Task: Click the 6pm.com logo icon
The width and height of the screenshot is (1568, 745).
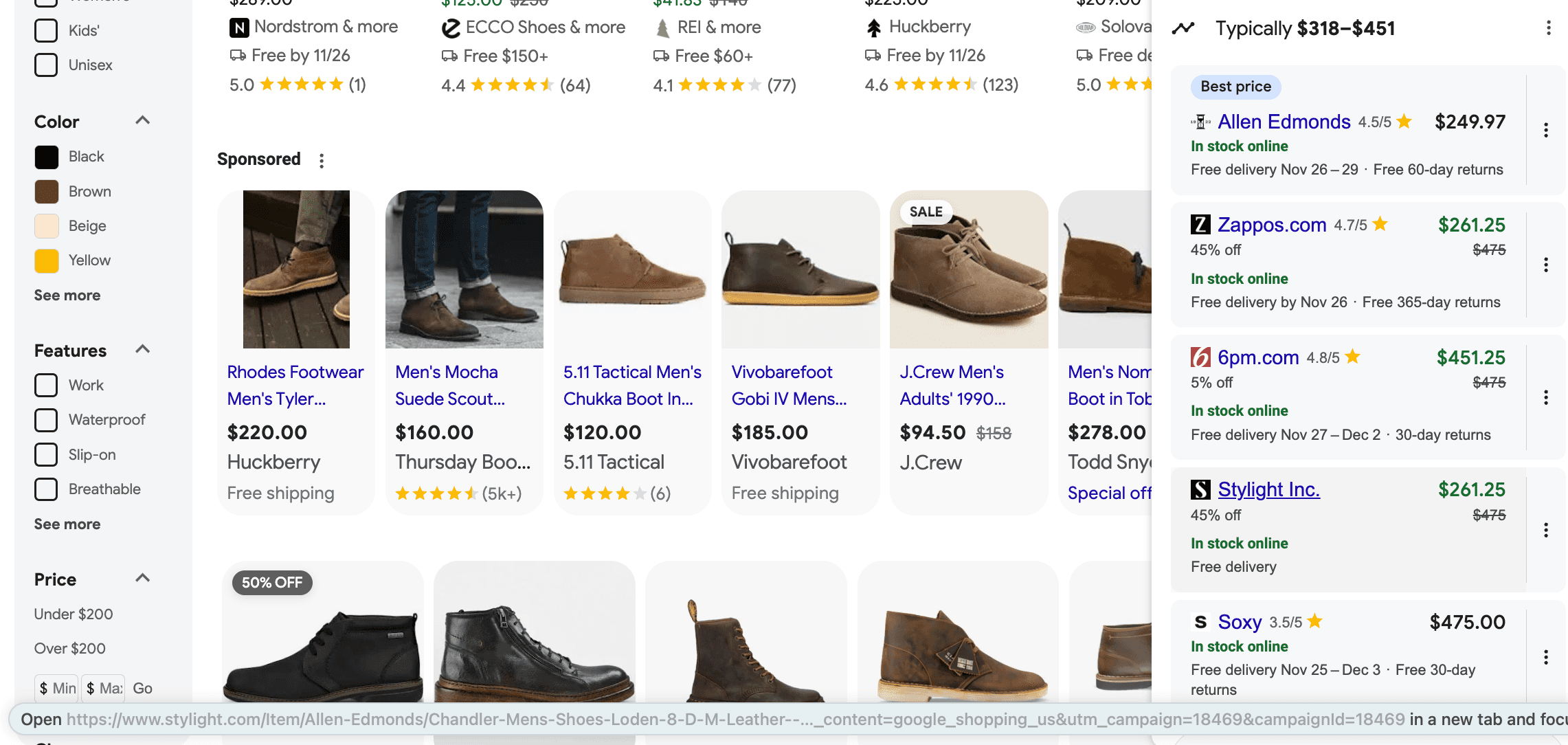Action: [x=1200, y=357]
